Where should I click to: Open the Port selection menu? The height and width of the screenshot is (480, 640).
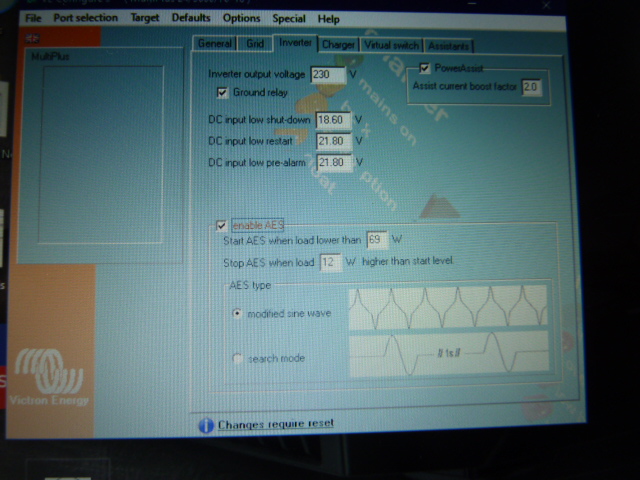(85, 18)
